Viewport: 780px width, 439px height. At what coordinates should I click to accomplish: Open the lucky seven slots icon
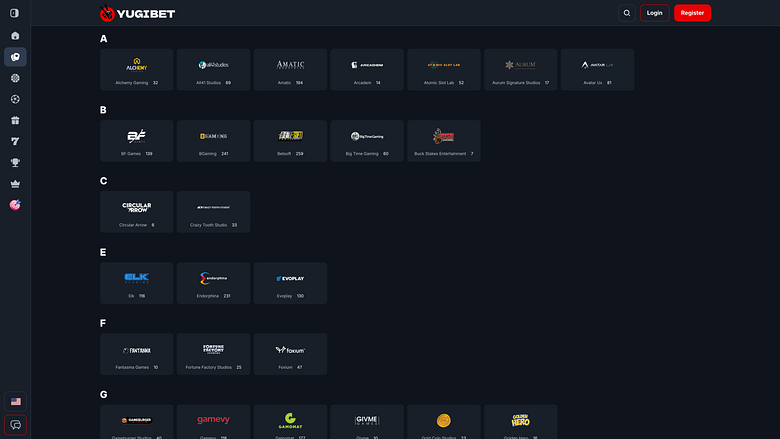(15, 142)
